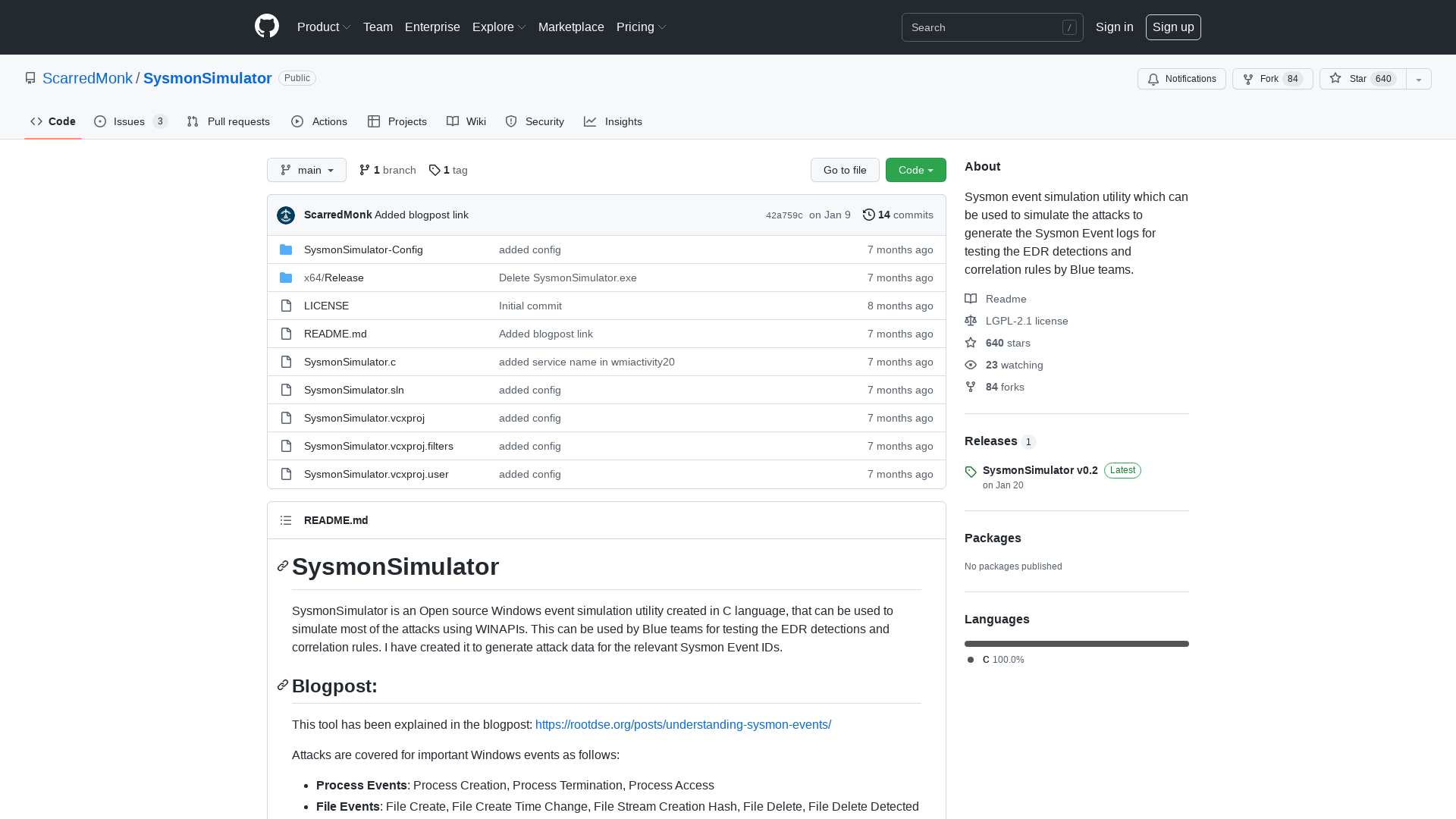Click the C language bar in Languages

pos(1077,644)
